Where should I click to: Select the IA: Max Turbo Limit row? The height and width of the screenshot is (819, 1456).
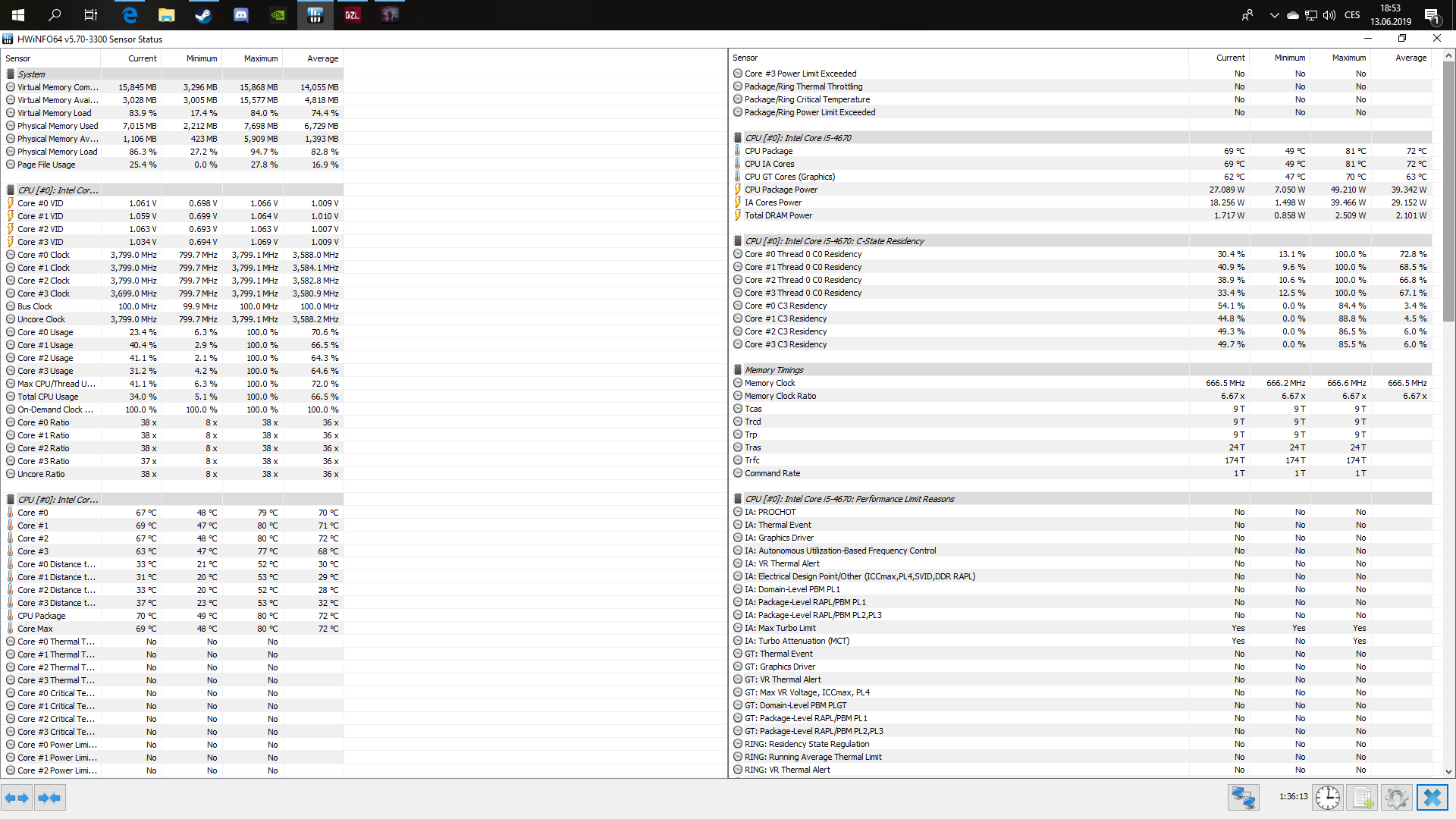[x=780, y=628]
